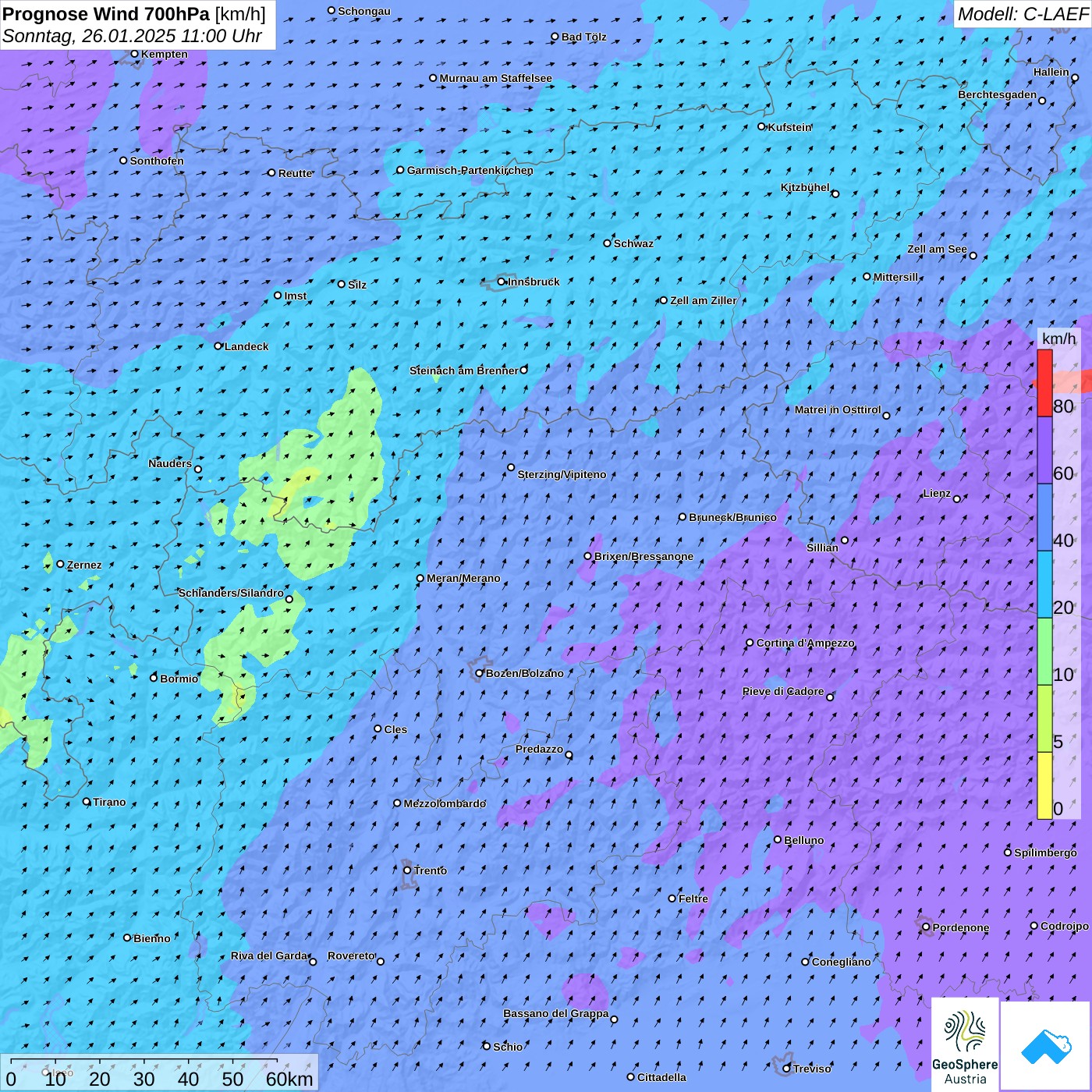Screen dimensions: 1092x1092
Task: Click the 'Codroipo' label
Action: coord(1065,926)
